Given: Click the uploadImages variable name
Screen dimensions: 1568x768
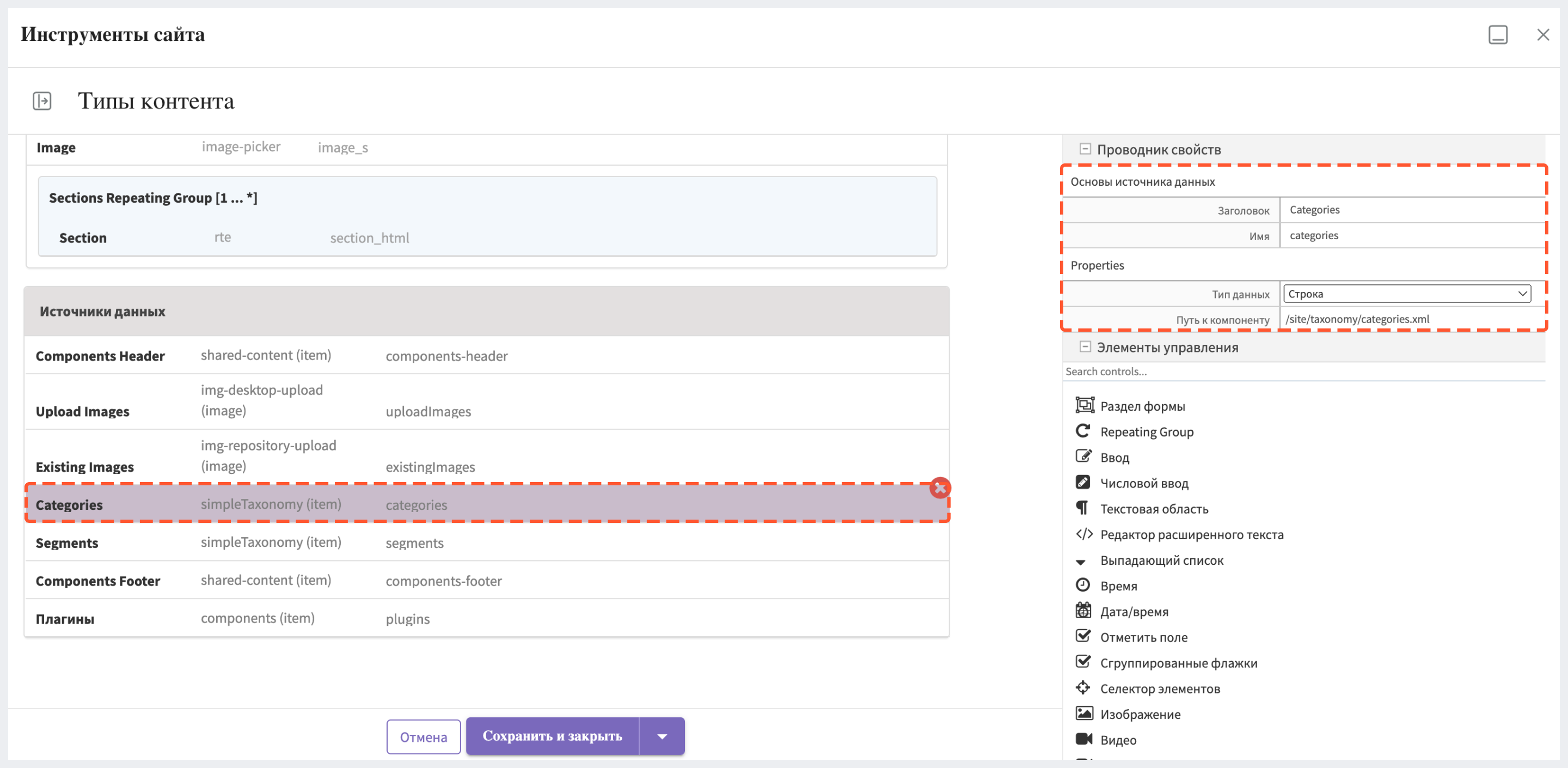Looking at the screenshot, I should pyautogui.click(x=428, y=411).
